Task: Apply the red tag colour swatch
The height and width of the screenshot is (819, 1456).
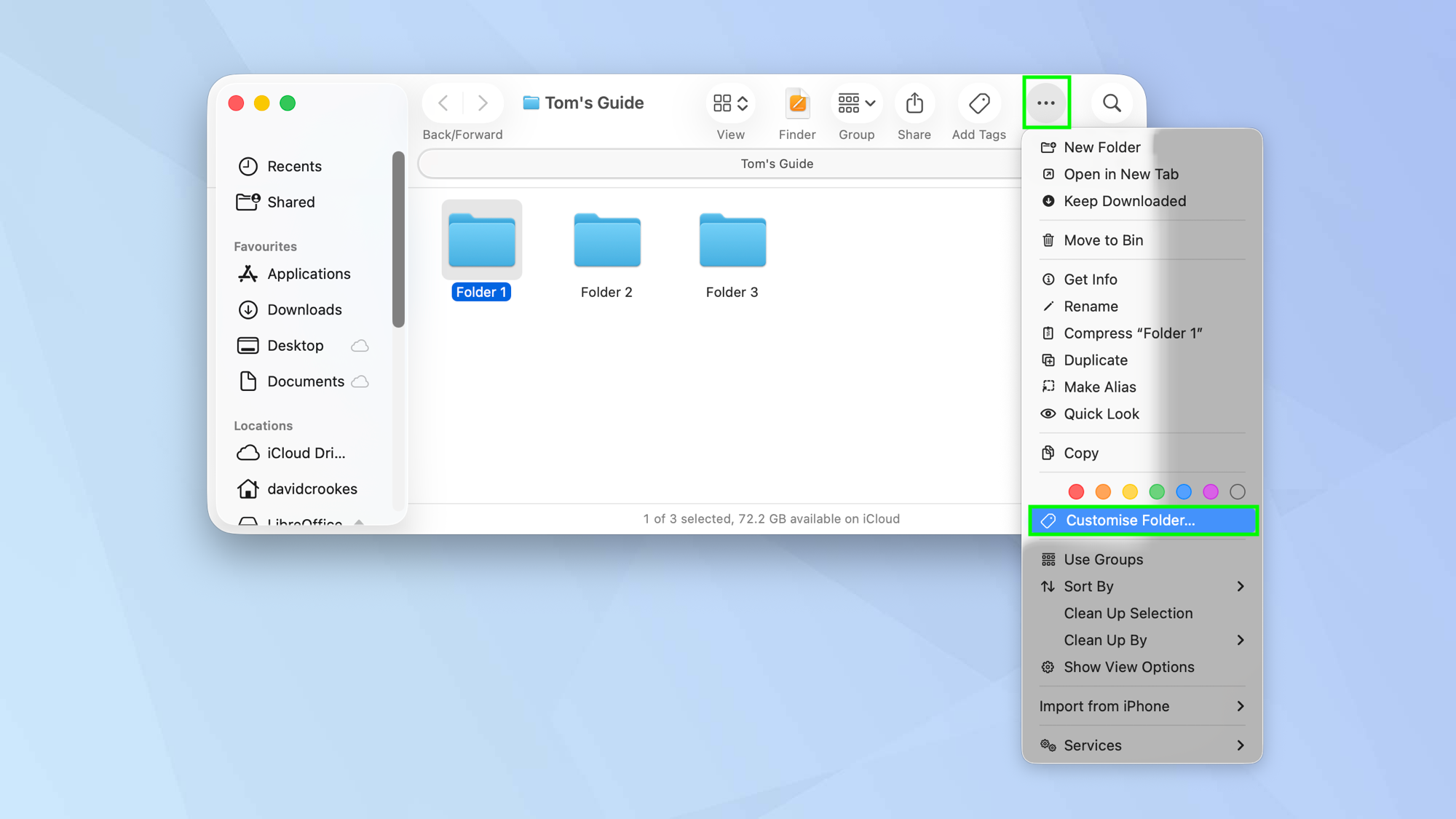Action: [1076, 491]
